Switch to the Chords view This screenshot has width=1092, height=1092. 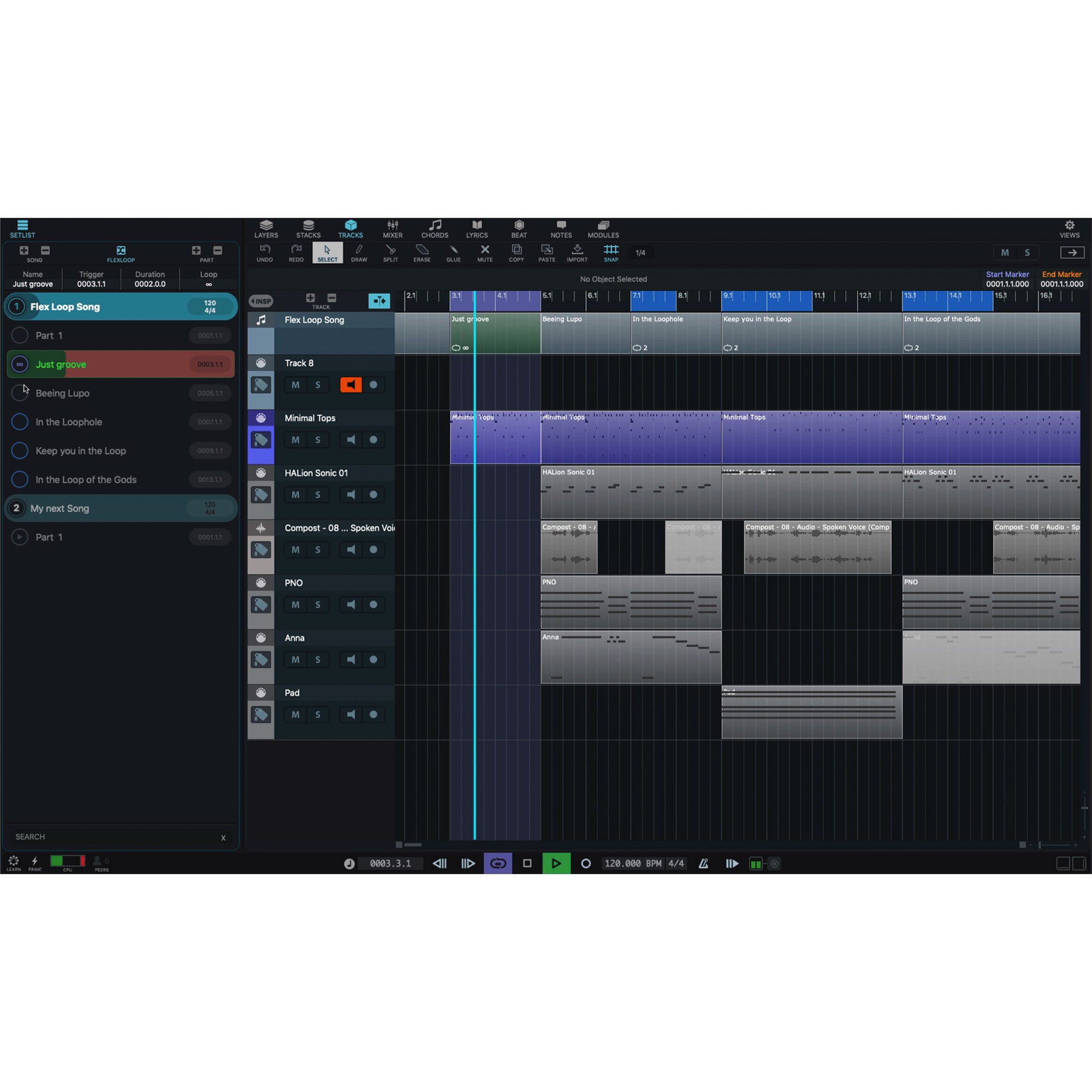click(x=435, y=228)
